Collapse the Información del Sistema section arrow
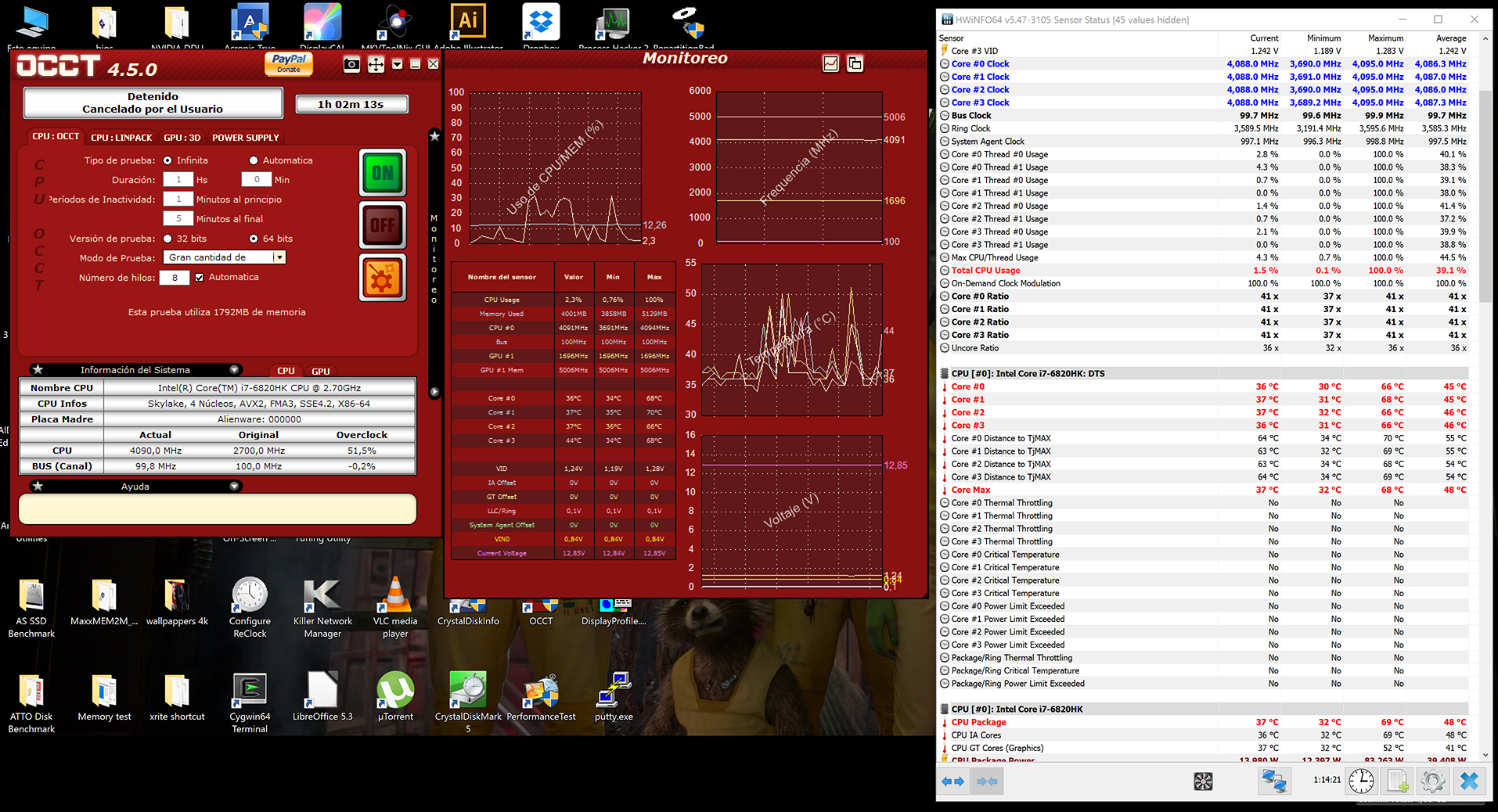The image size is (1498, 812). [234, 370]
